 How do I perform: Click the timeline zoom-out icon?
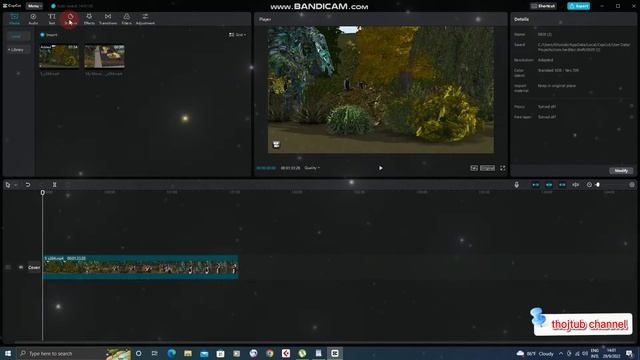point(589,185)
